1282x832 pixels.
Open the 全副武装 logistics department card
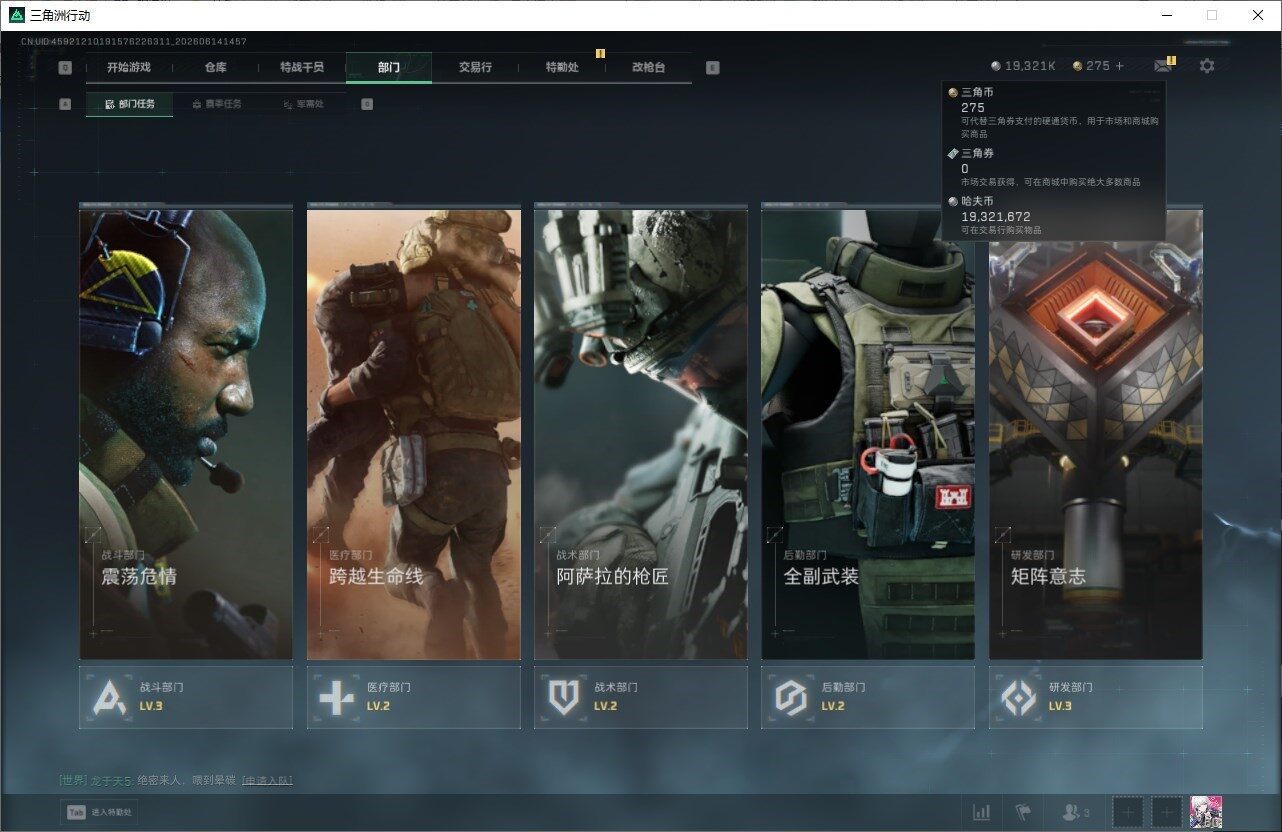pos(868,434)
